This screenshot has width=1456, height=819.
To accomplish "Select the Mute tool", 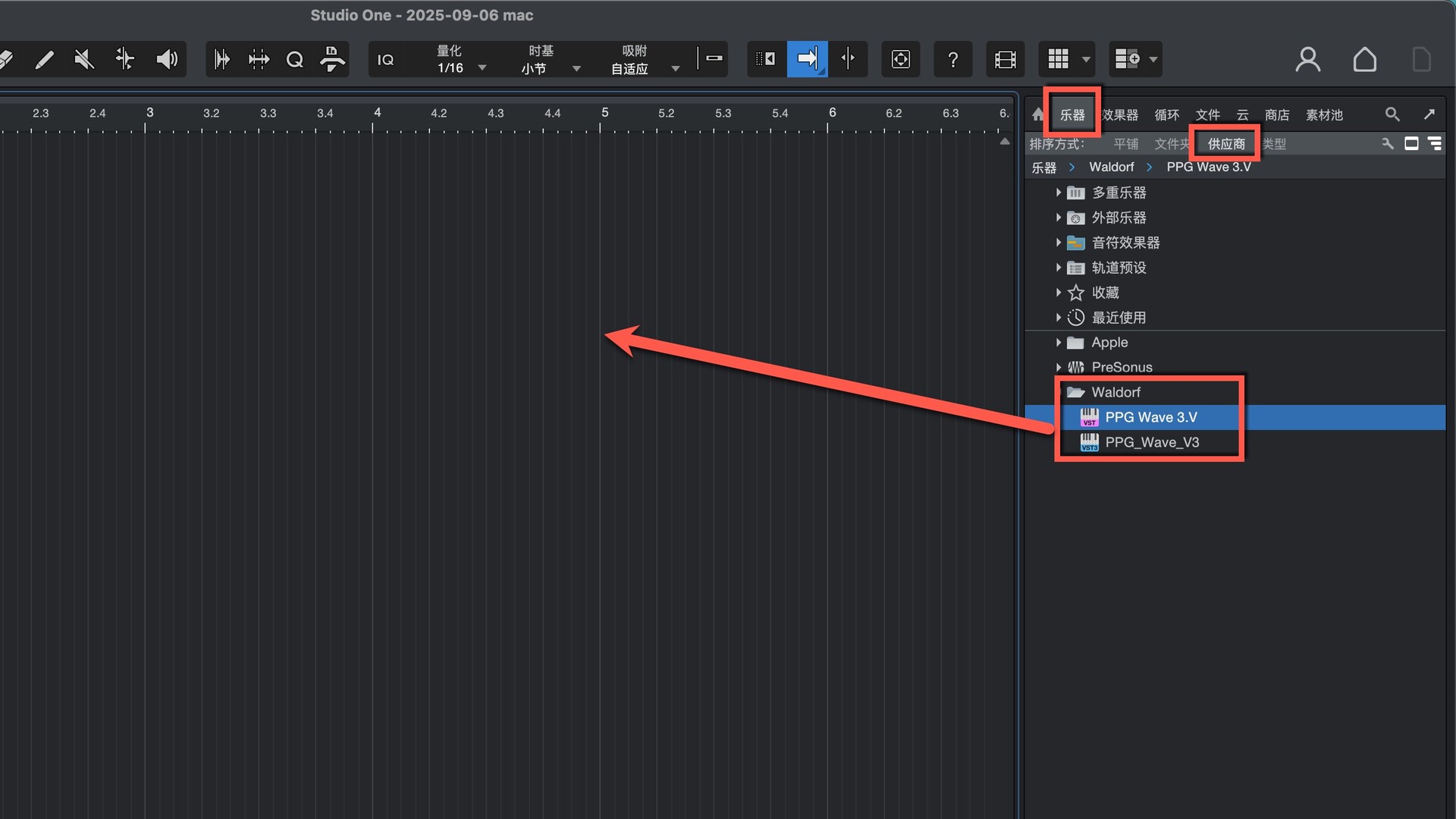I will pyautogui.click(x=84, y=59).
